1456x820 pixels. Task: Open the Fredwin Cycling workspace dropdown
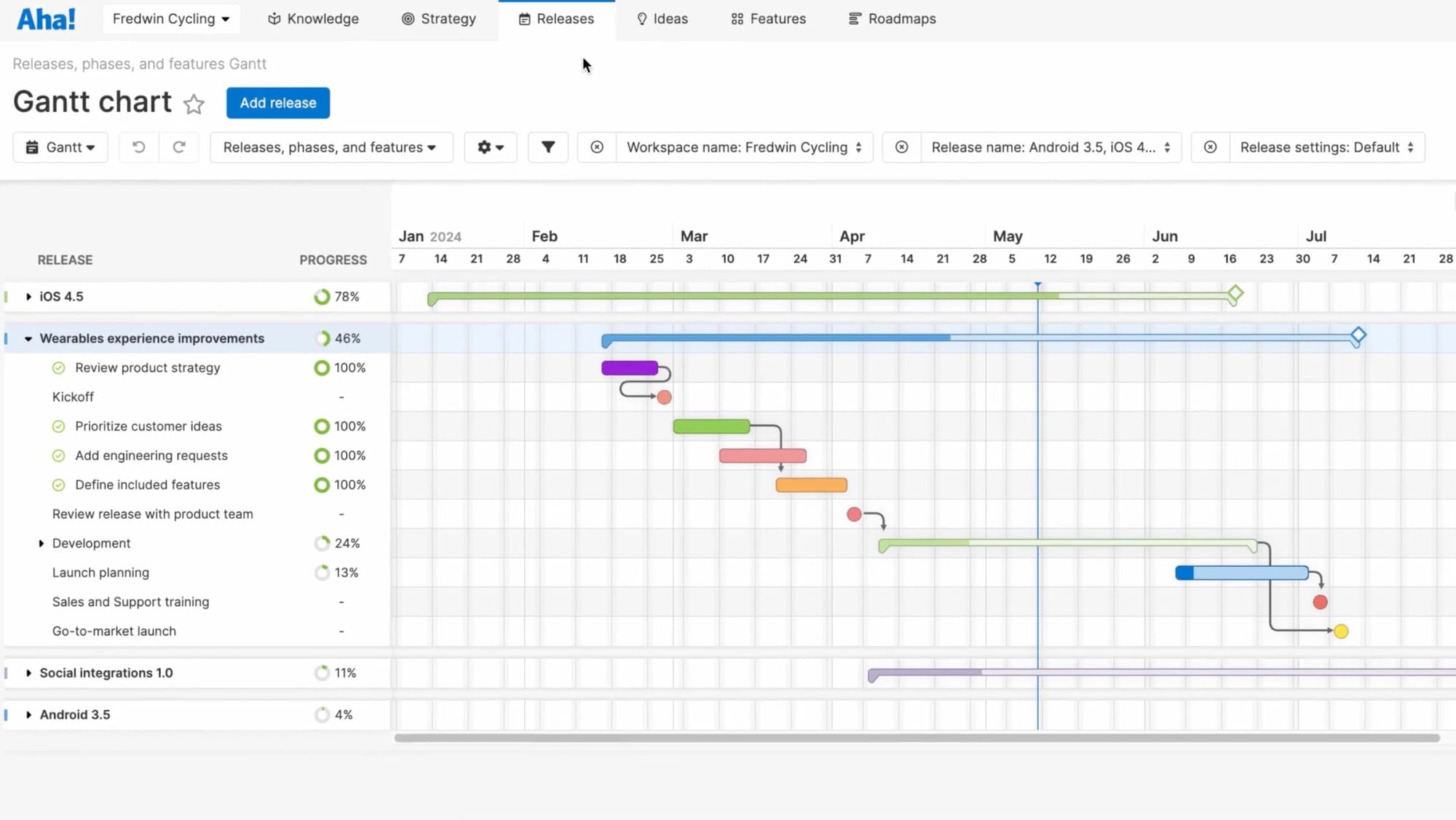click(170, 19)
